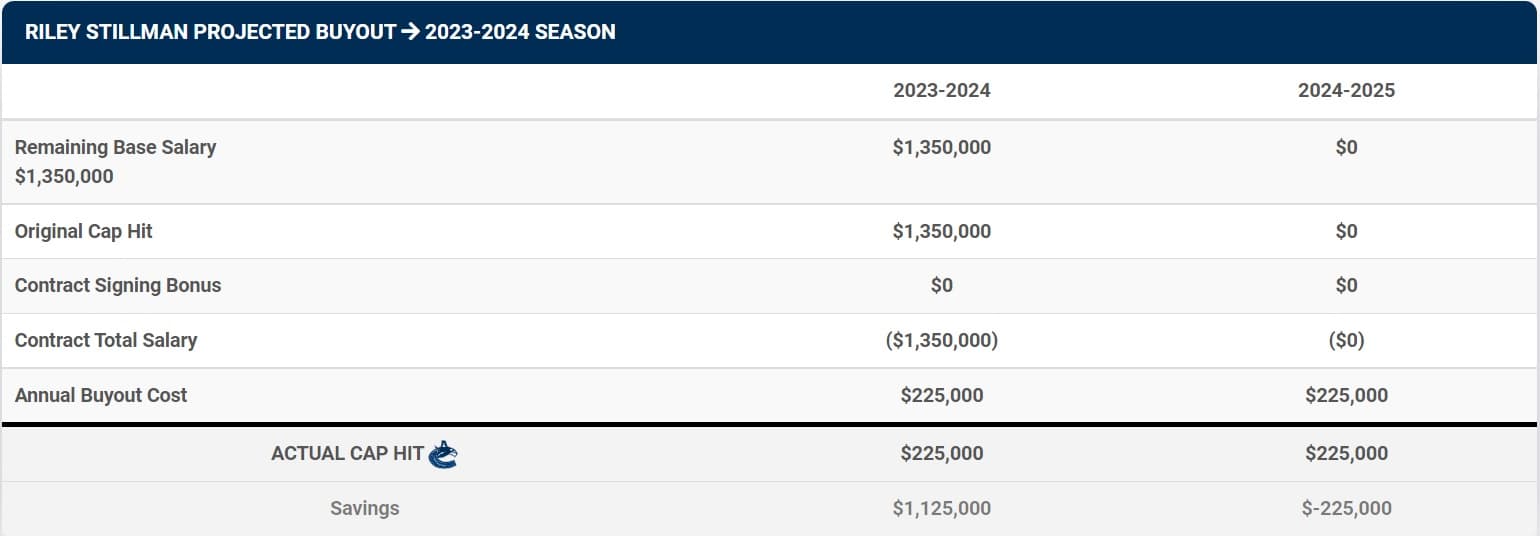Select the $1,125,000 savings value
1540x536 pixels.
(941, 508)
